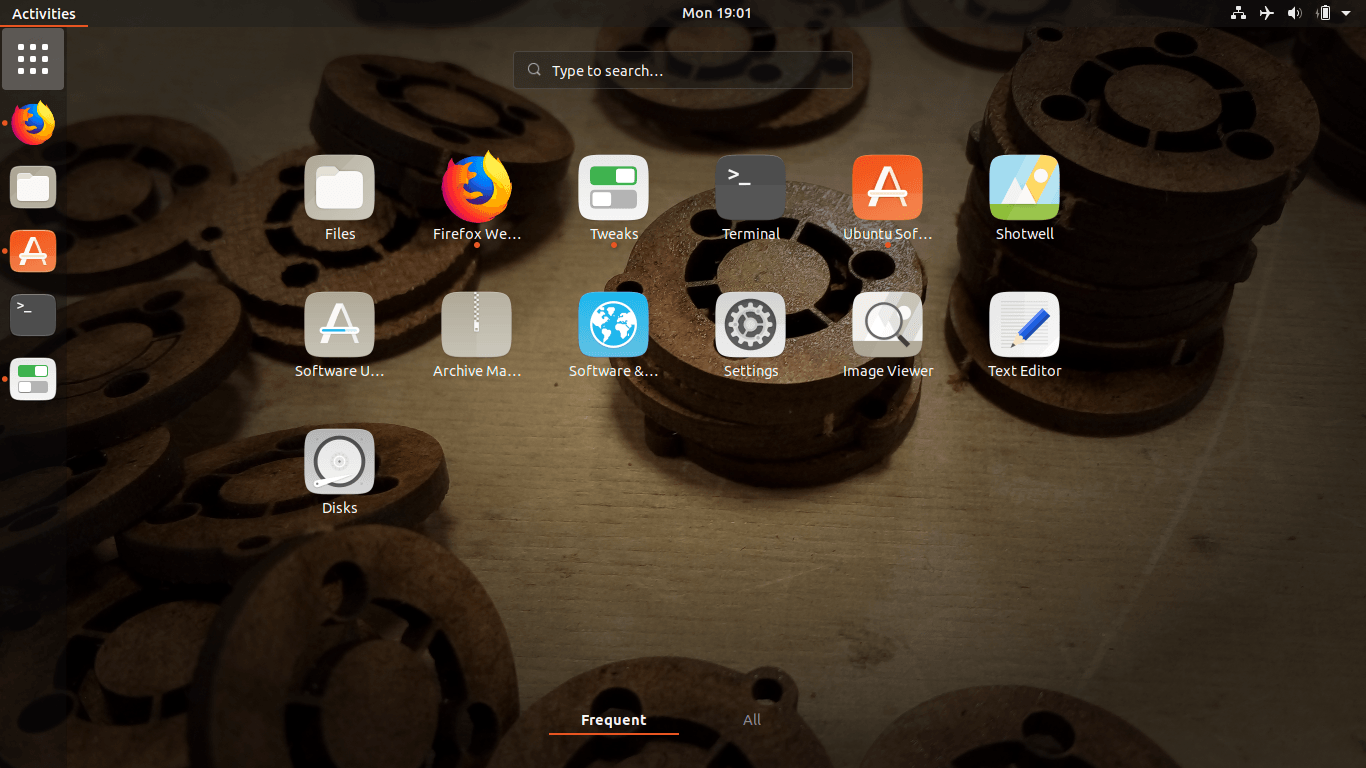Open Ubuntu Software from app grid
The width and height of the screenshot is (1366, 768).
[x=887, y=188]
